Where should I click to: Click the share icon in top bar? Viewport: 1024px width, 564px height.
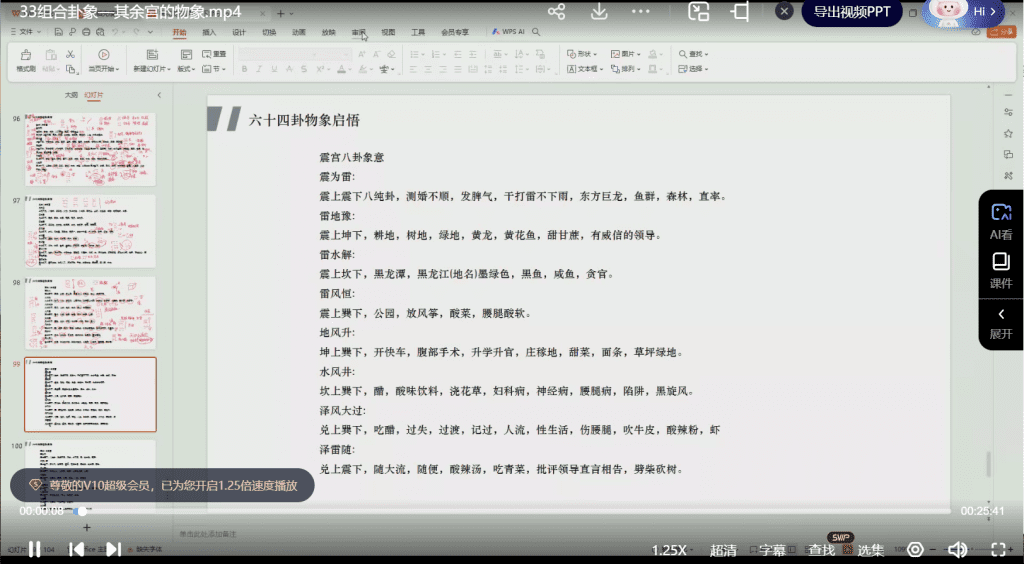click(557, 12)
